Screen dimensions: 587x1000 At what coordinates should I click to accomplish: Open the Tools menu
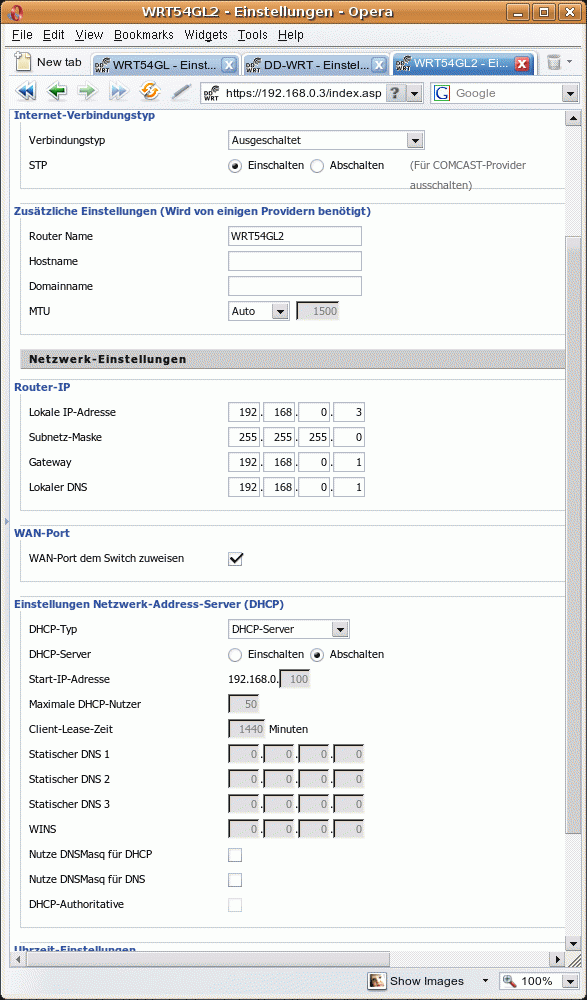click(x=253, y=35)
